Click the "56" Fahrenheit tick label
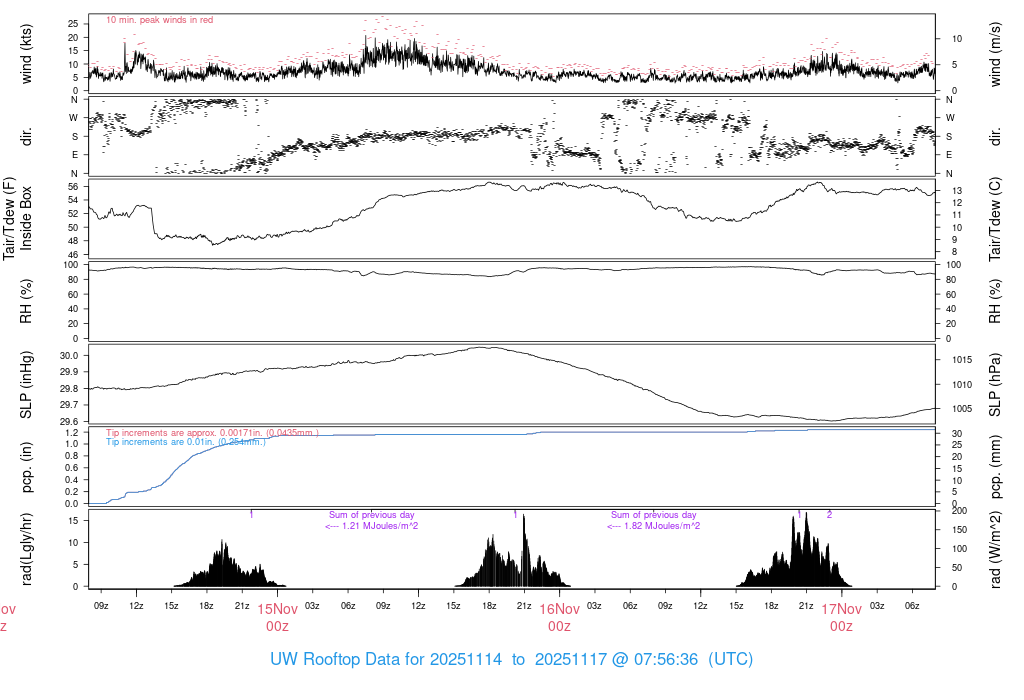The height and width of the screenshot is (700, 1024). [x=73, y=187]
